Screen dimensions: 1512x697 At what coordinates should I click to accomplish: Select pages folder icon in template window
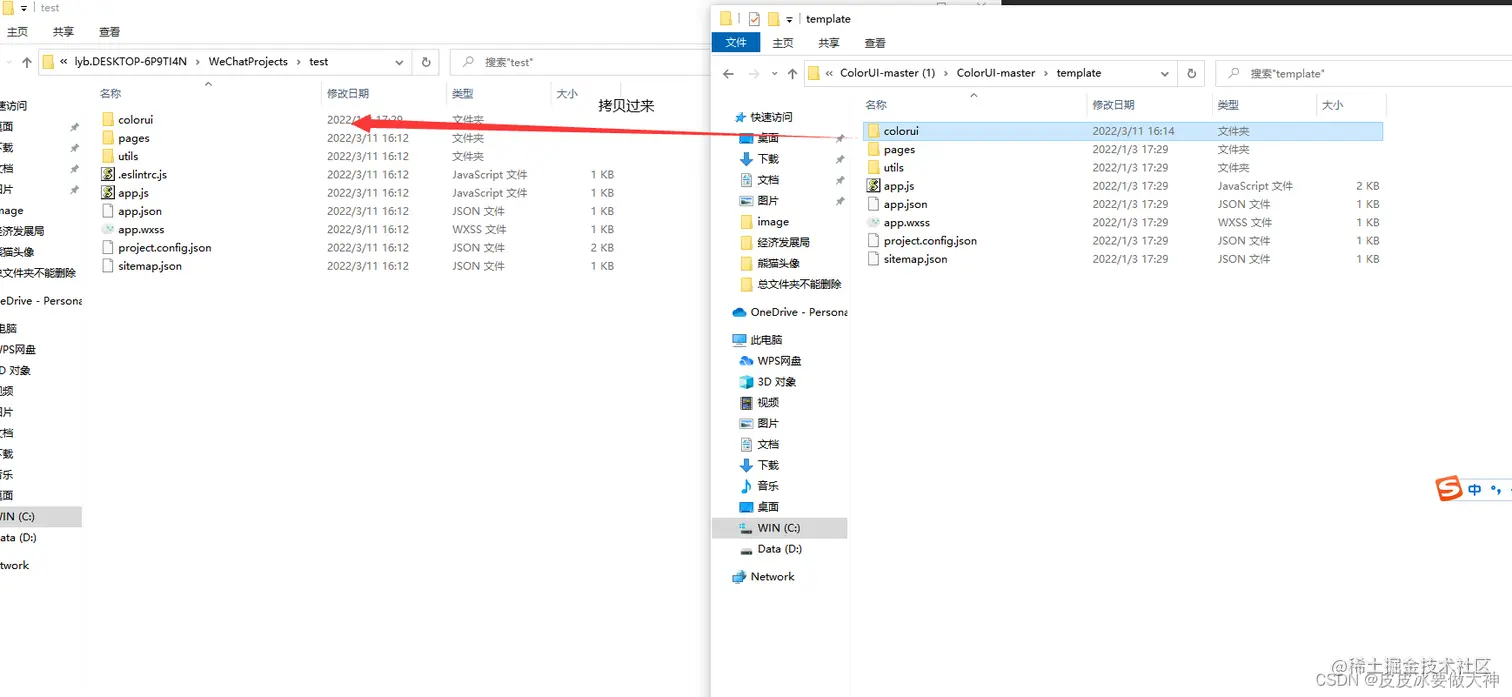[x=873, y=149]
